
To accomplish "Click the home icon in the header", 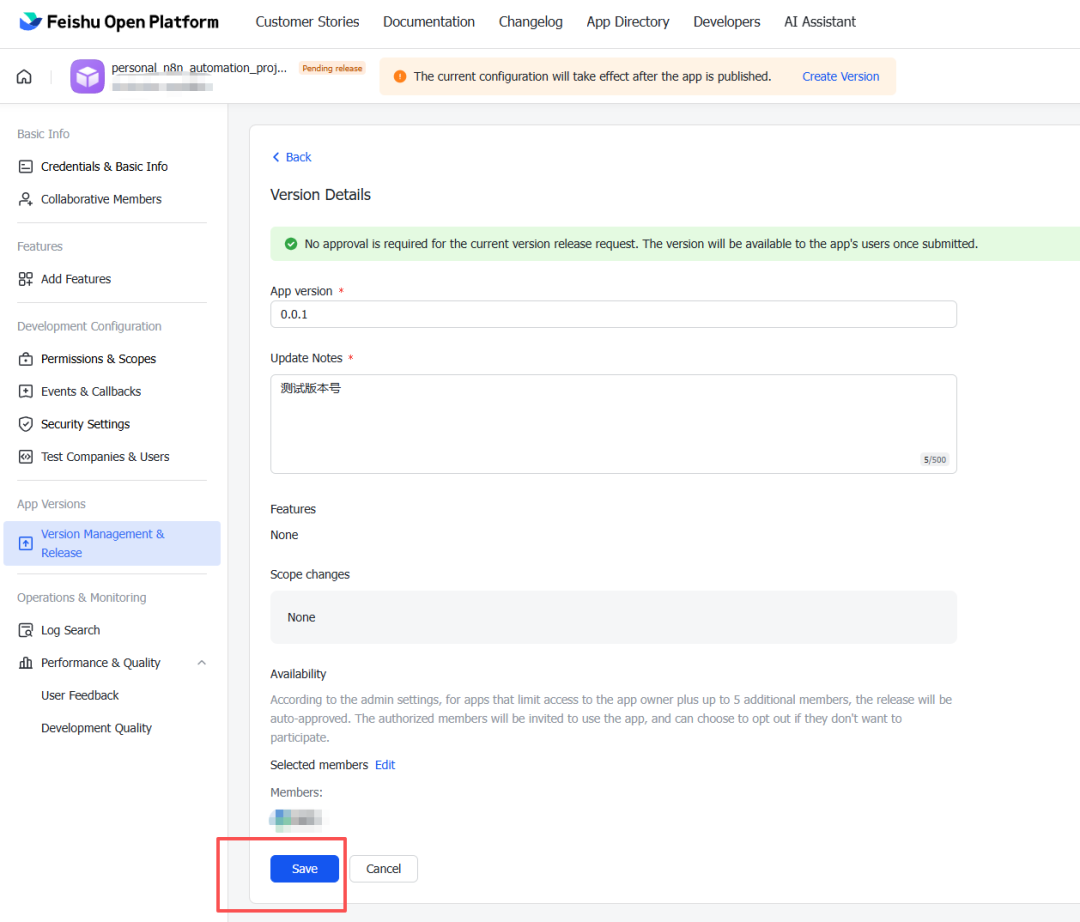I will [24, 77].
